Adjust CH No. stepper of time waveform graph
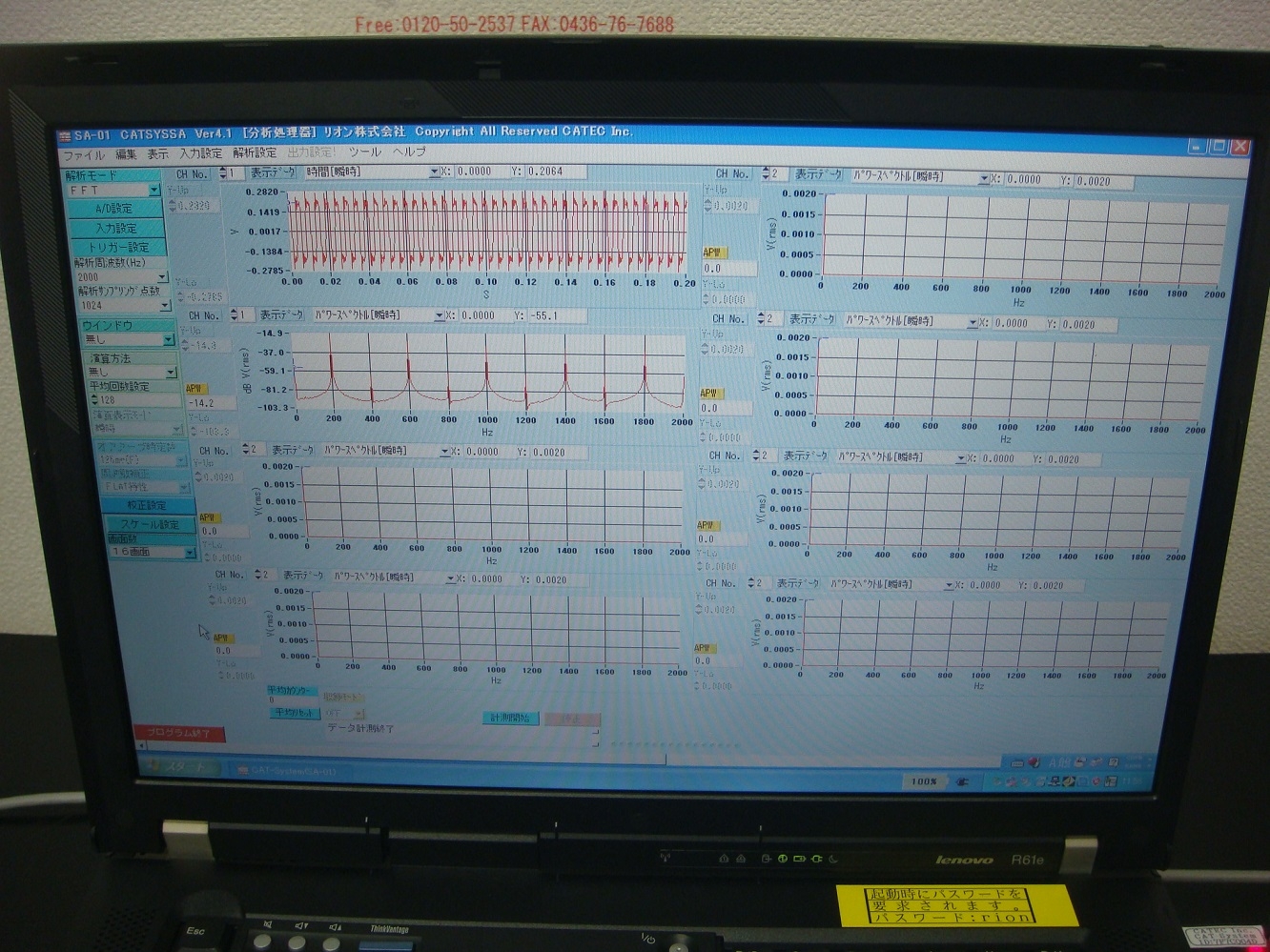 pos(222,173)
